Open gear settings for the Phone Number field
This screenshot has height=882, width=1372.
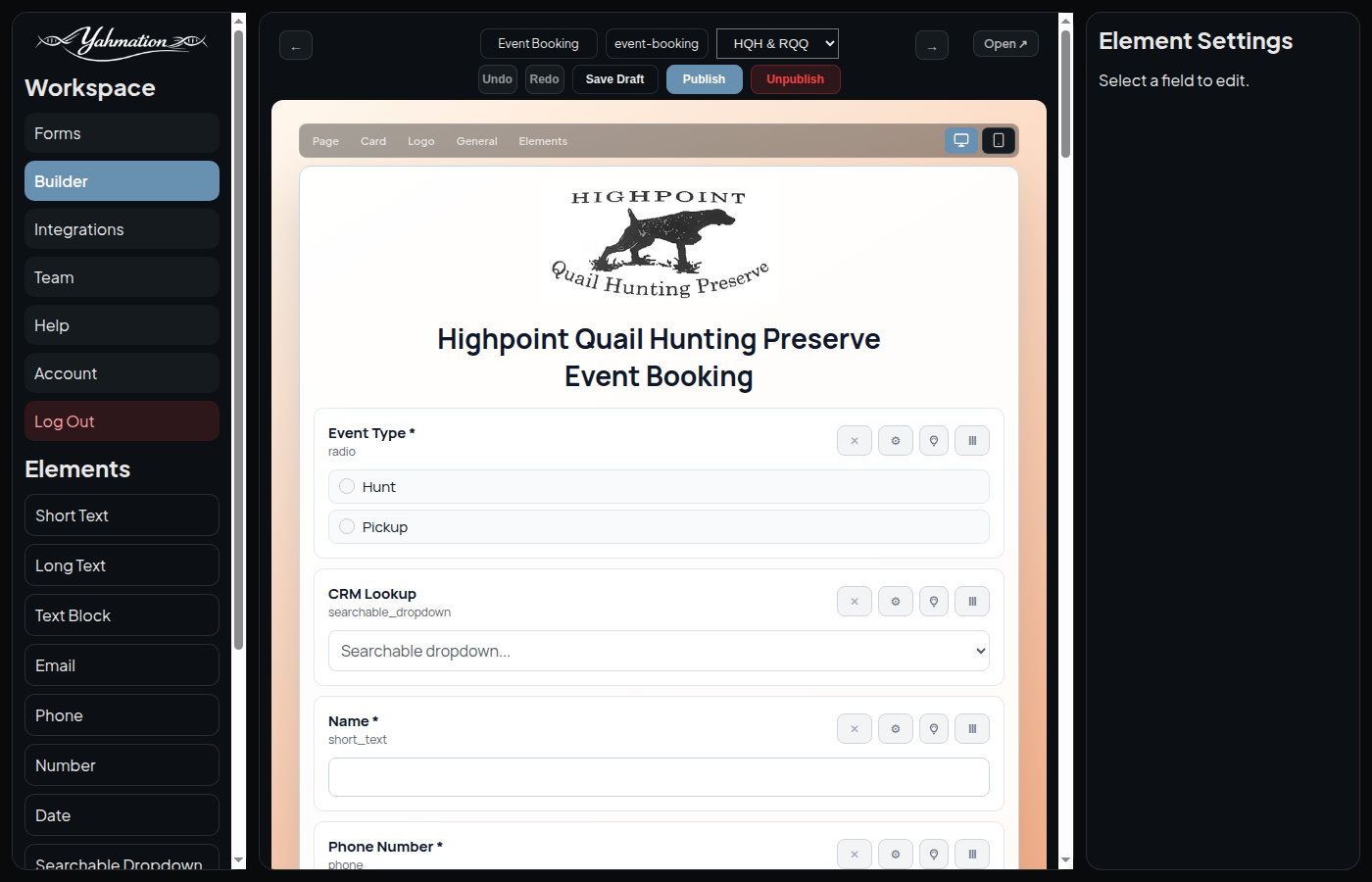pyautogui.click(x=896, y=855)
